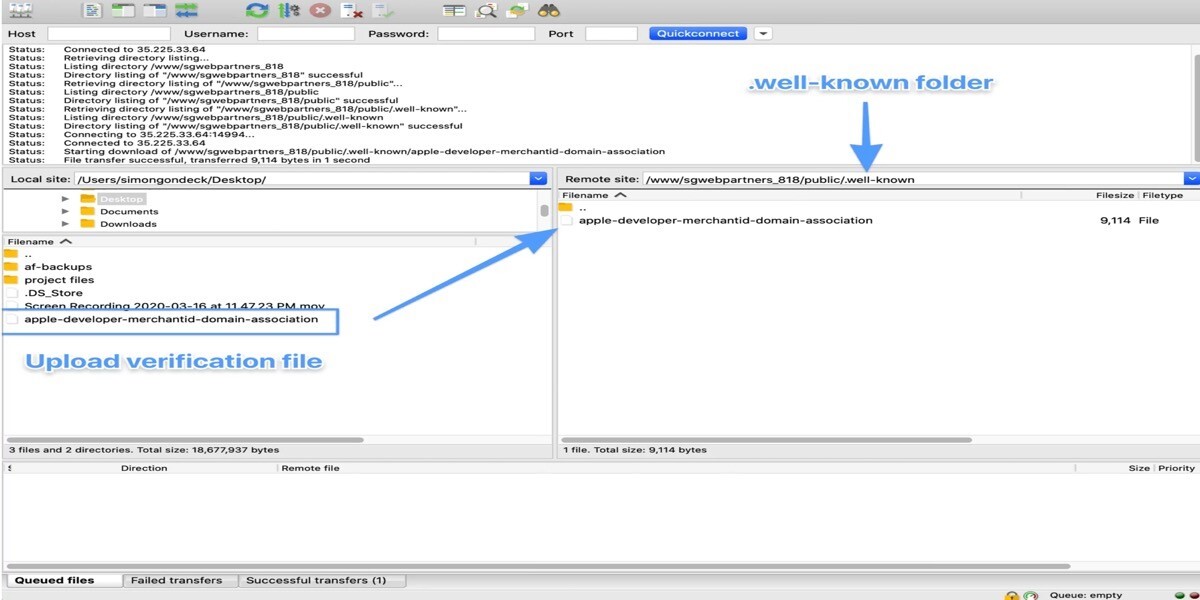The image size is (1200, 600).
Task: Open the directory listing filters icon
Action: [454, 11]
